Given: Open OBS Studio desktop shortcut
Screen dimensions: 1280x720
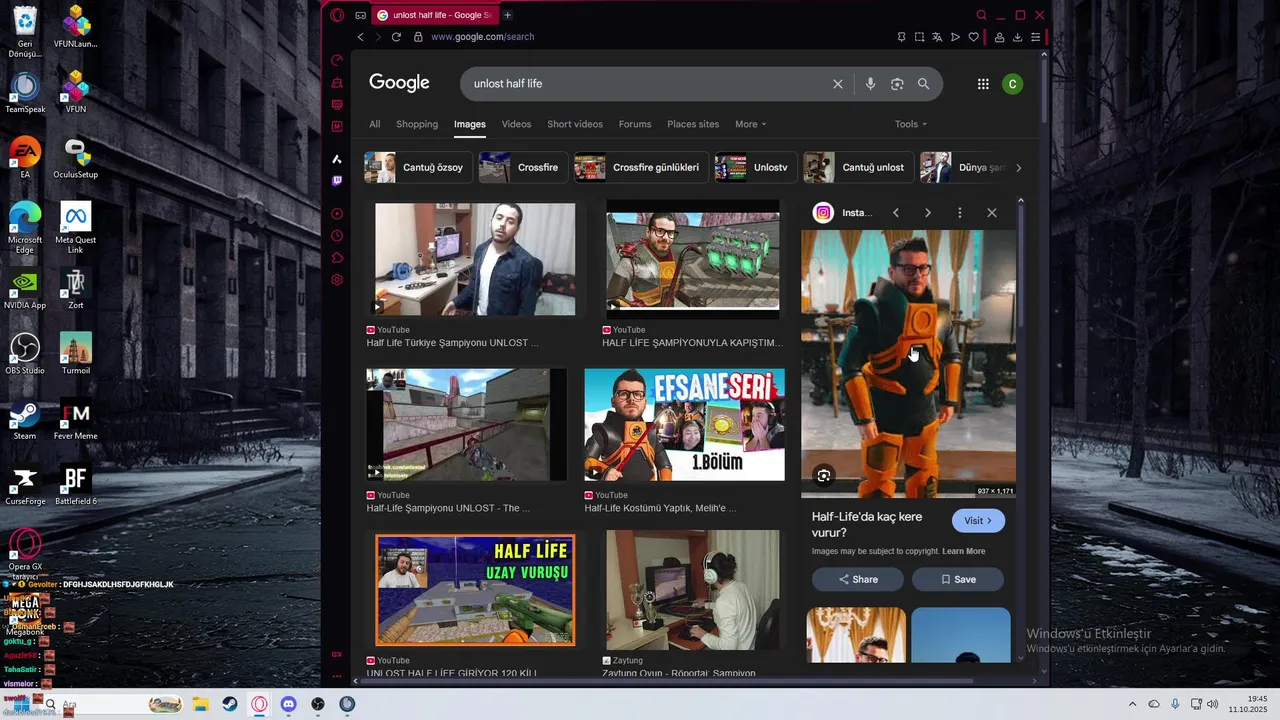Looking at the screenshot, I should (25, 354).
